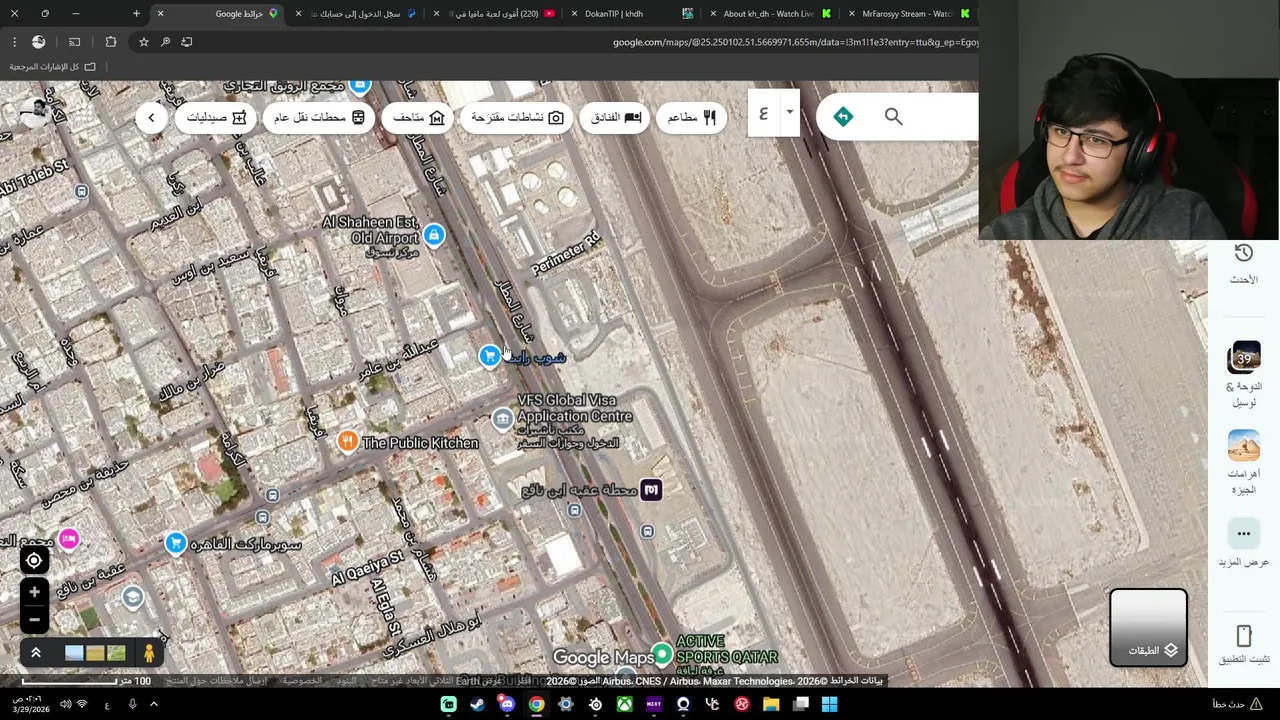Click the Active Sports Qatar green marker
Screen dimensions: 1280x720
(x=662, y=654)
